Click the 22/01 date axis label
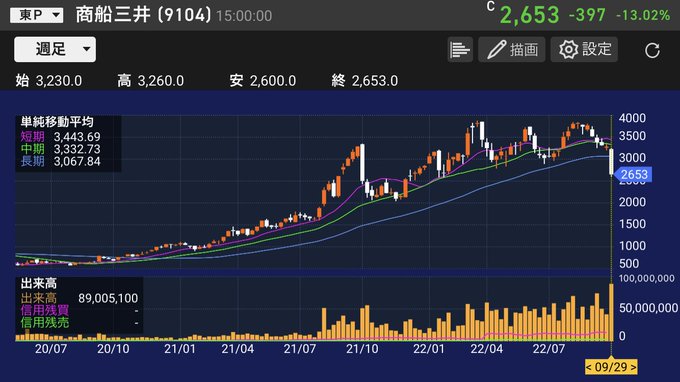Viewport: 680px width, 382px height. click(x=428, y=349)
